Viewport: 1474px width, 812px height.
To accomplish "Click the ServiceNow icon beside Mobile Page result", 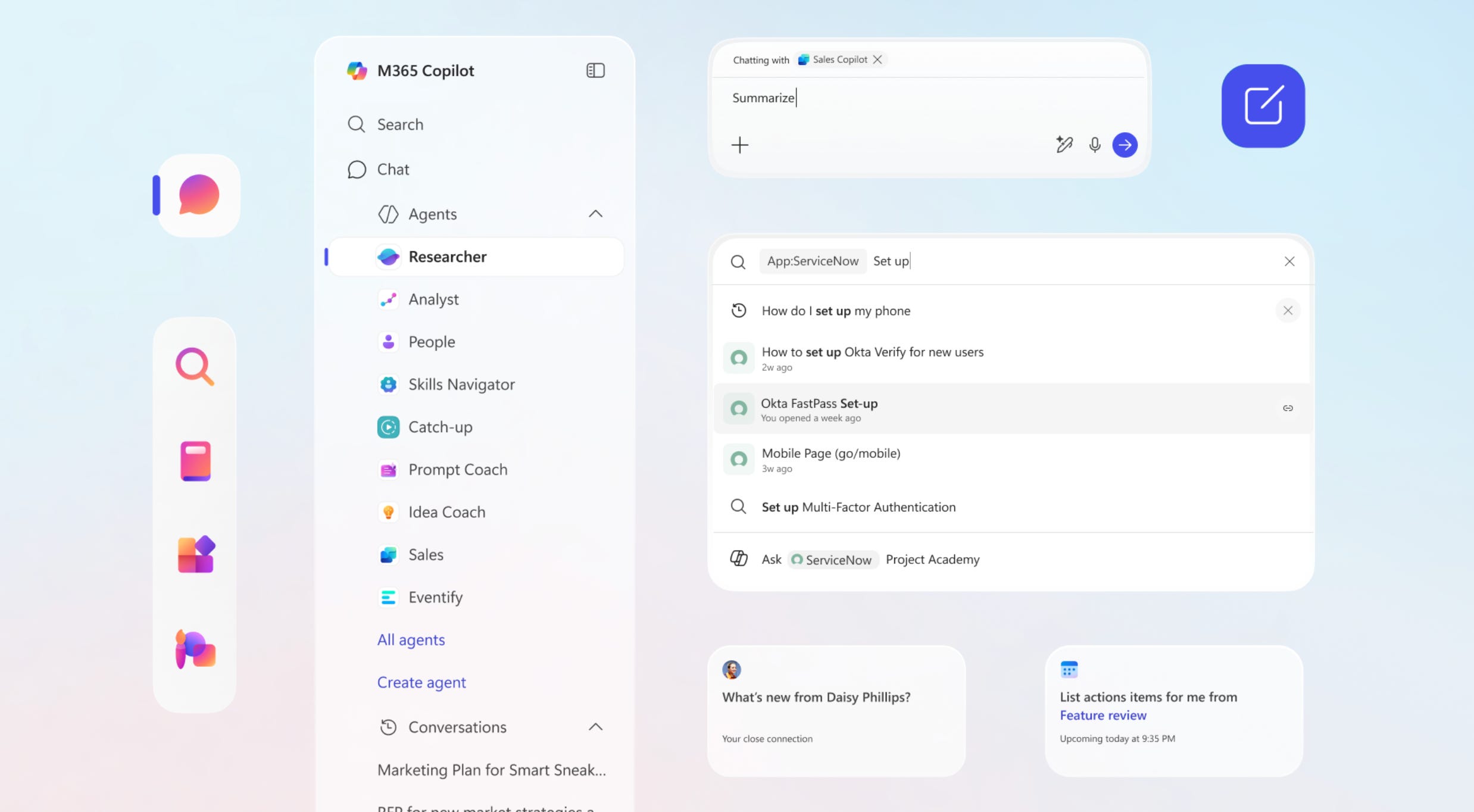I will pyautogui.click(x=739, y=459).
